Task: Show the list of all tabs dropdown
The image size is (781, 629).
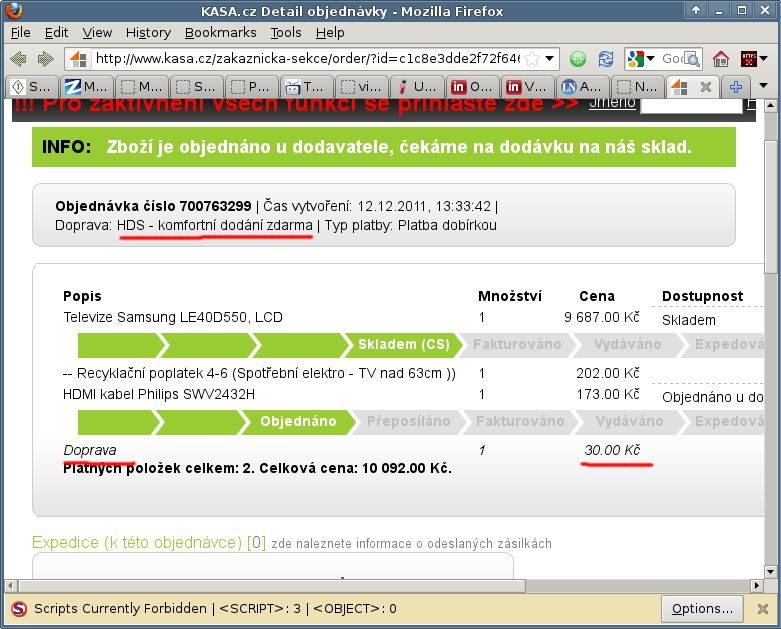Action: point(764,87)
